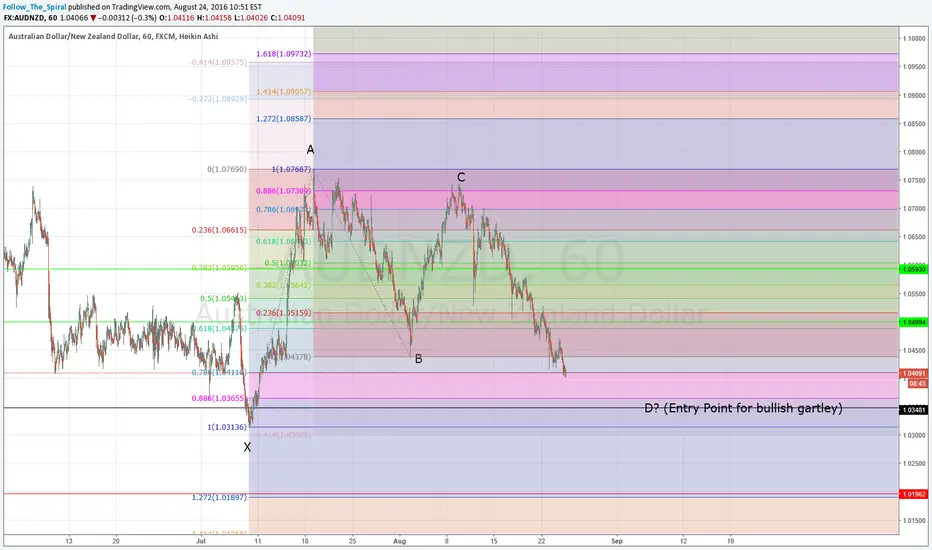The height and width of the screenshot is (550, 932).
Task: Click the 08:43 bar countdown tag
Action: click(x=916, y=384)
